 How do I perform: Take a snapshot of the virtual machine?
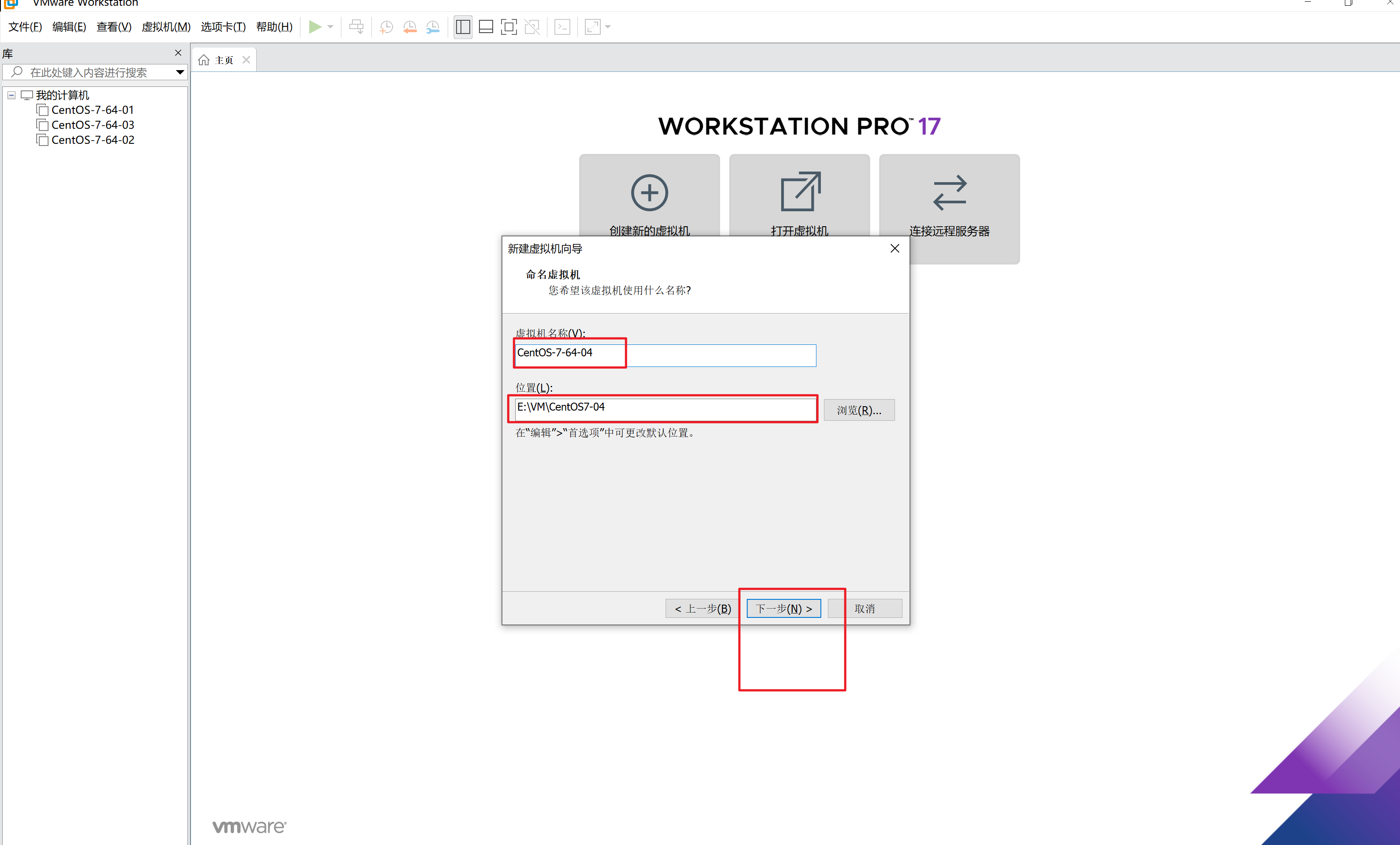point(386,27)
